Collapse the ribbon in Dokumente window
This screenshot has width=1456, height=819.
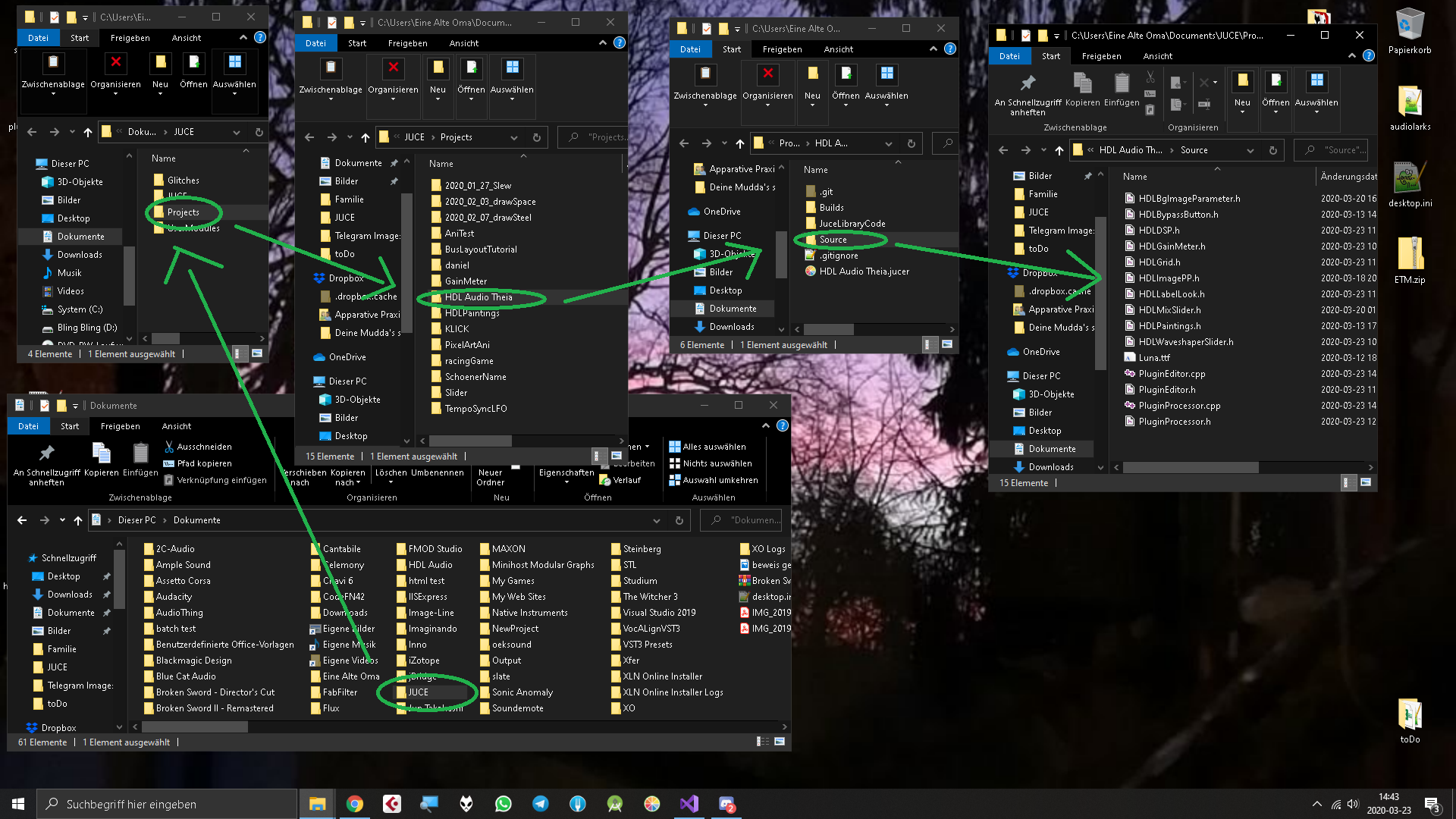(766, 426)
